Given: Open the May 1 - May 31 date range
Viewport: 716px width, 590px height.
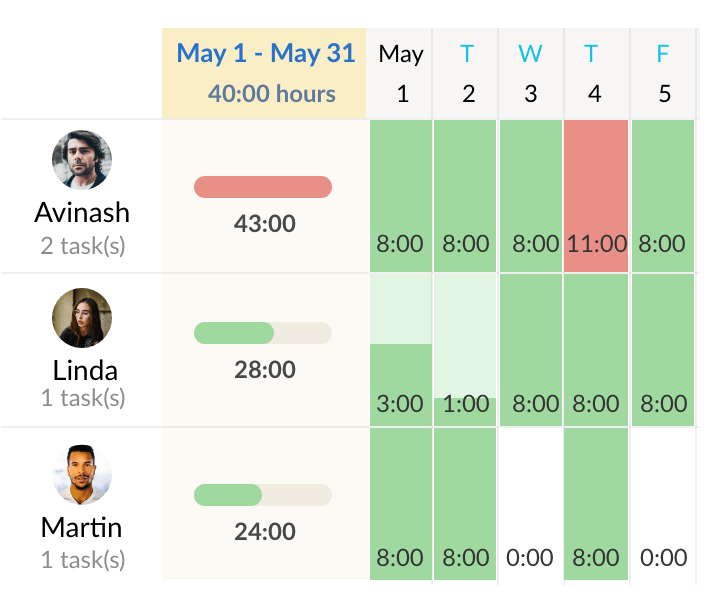Looking at the screenshot, I should click(x=266, y=53).
